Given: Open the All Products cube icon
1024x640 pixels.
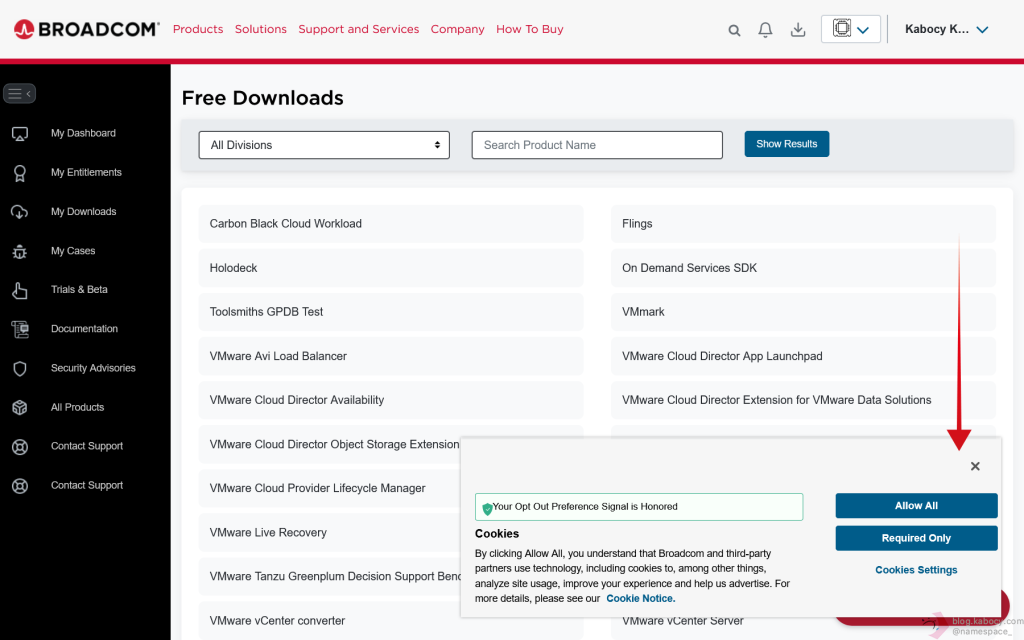Looking at the screenshot, I should point(19,408).
